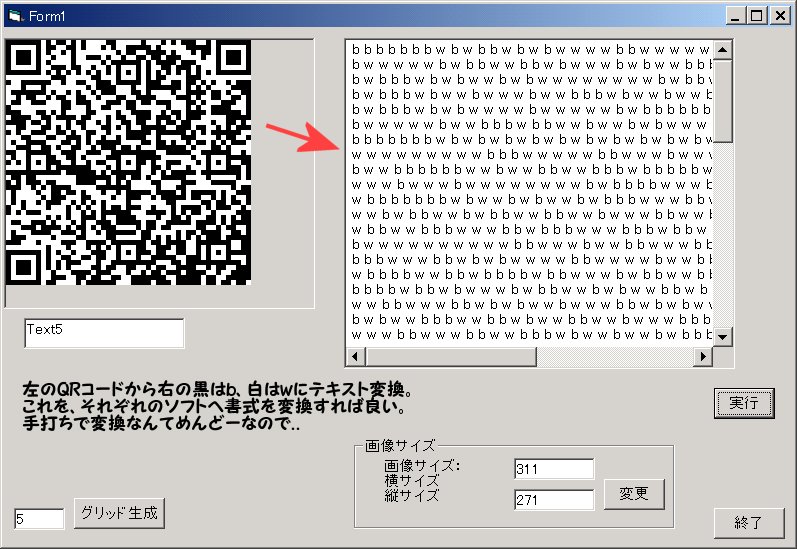Viewport: 797px width, 549px height.
Task: Click the 横サイズ label
Action: 412,480
